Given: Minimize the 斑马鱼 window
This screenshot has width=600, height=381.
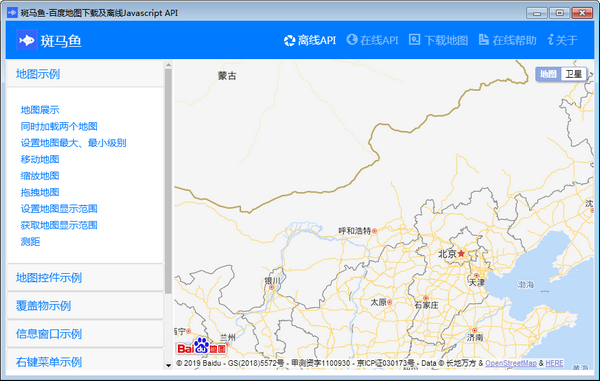Looking at the screenshot, I should (536, 13).
